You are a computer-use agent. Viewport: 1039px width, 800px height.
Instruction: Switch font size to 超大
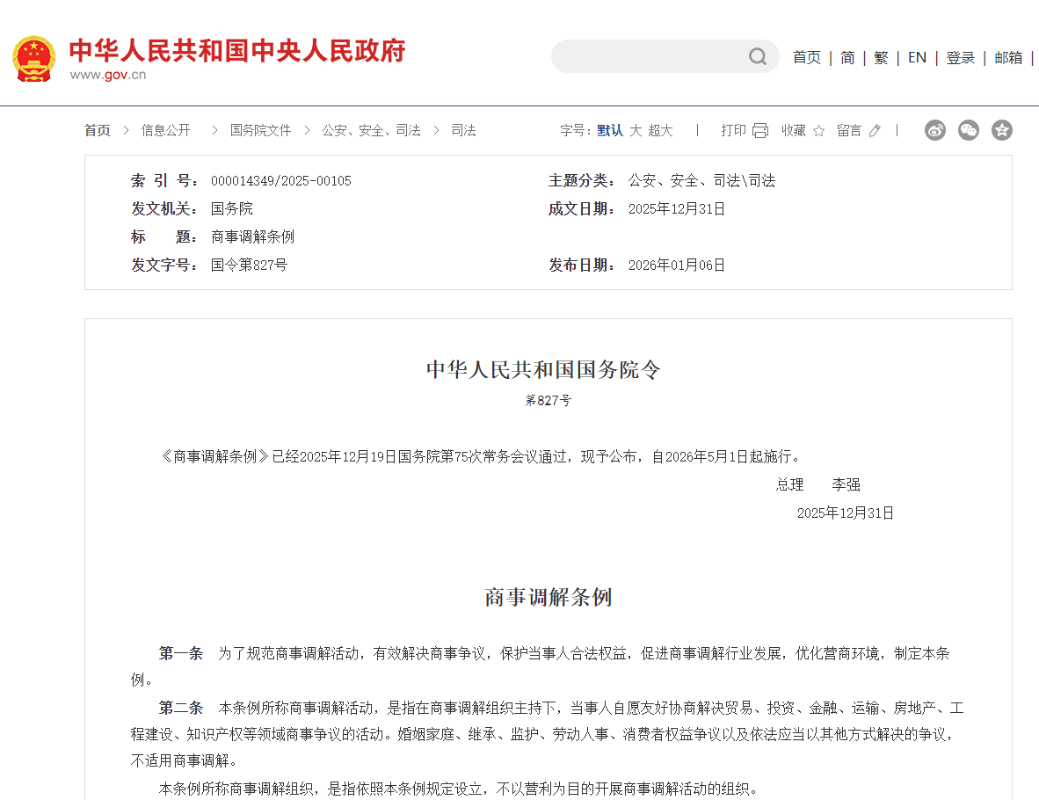[x=660, y=131]
